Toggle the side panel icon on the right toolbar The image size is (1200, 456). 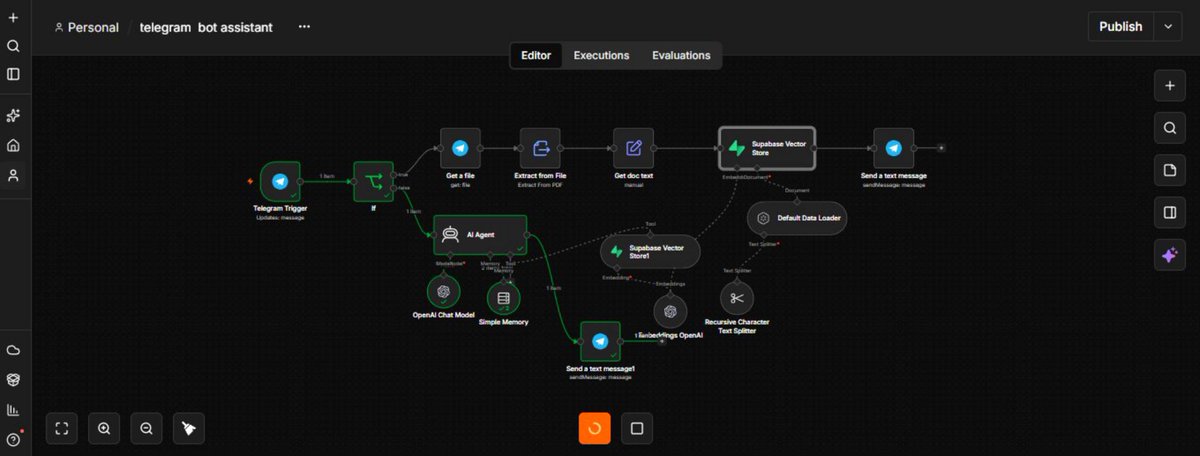(x=1169, y=213)
